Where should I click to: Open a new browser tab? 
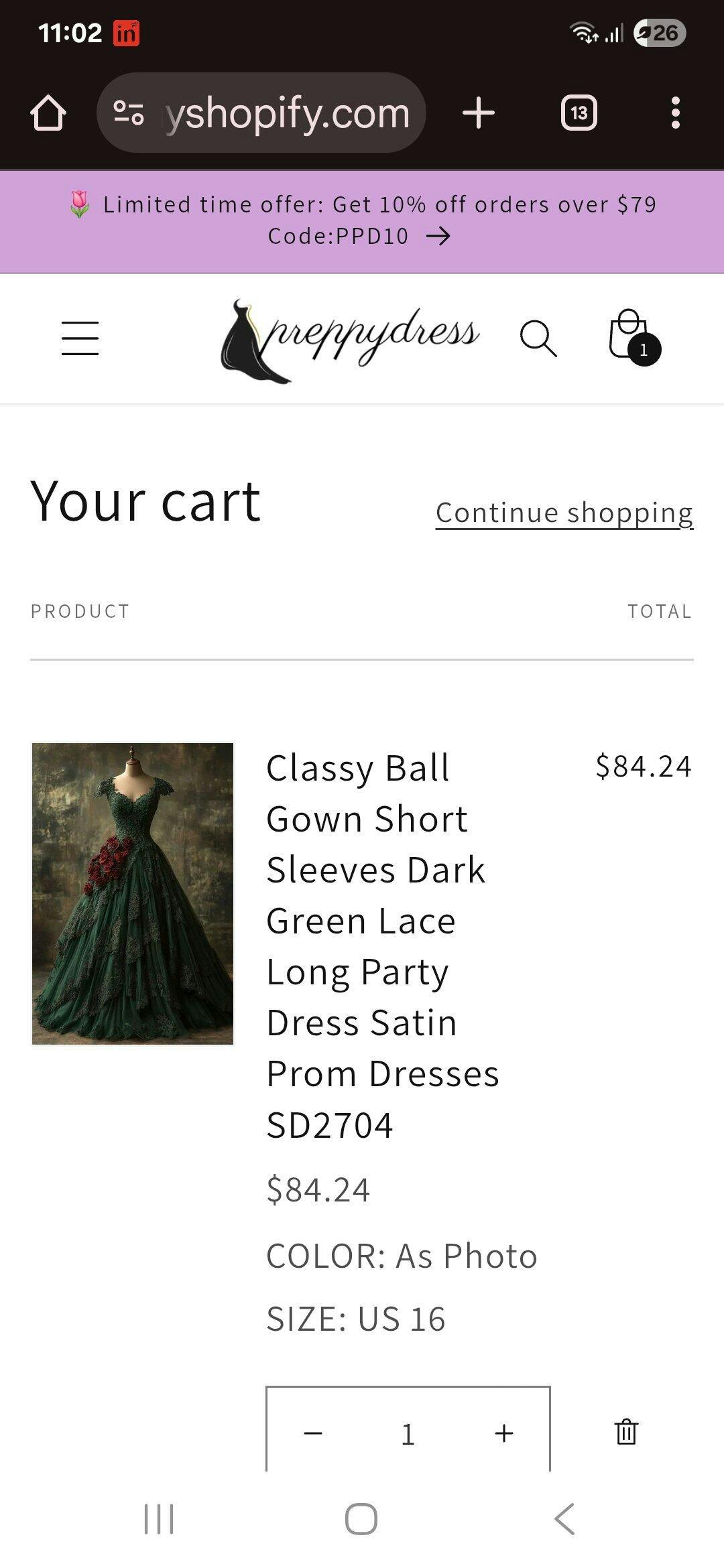pos(479,113)
